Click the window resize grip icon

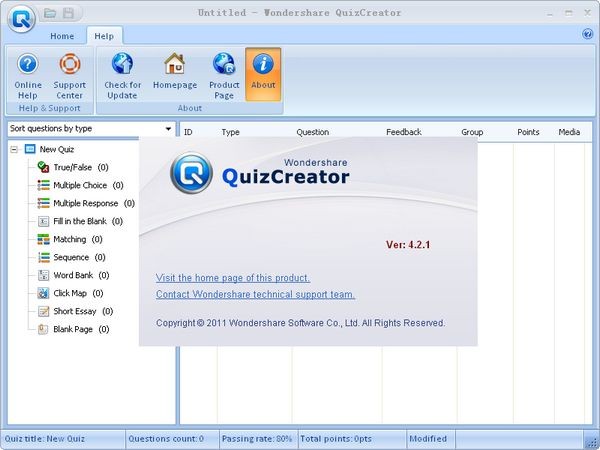(591, 441)
